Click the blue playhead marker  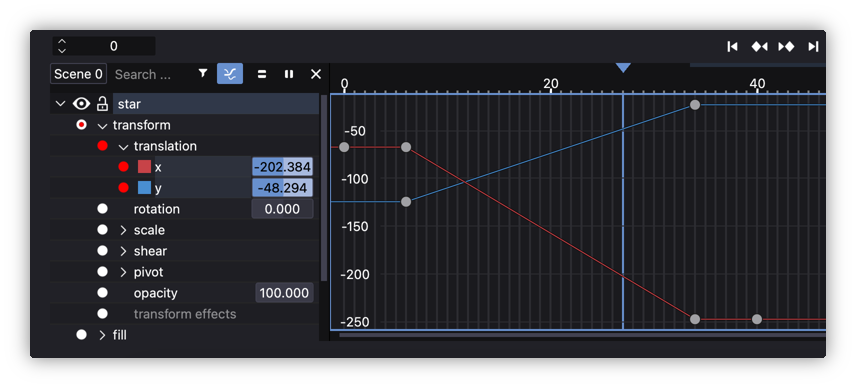623,68
